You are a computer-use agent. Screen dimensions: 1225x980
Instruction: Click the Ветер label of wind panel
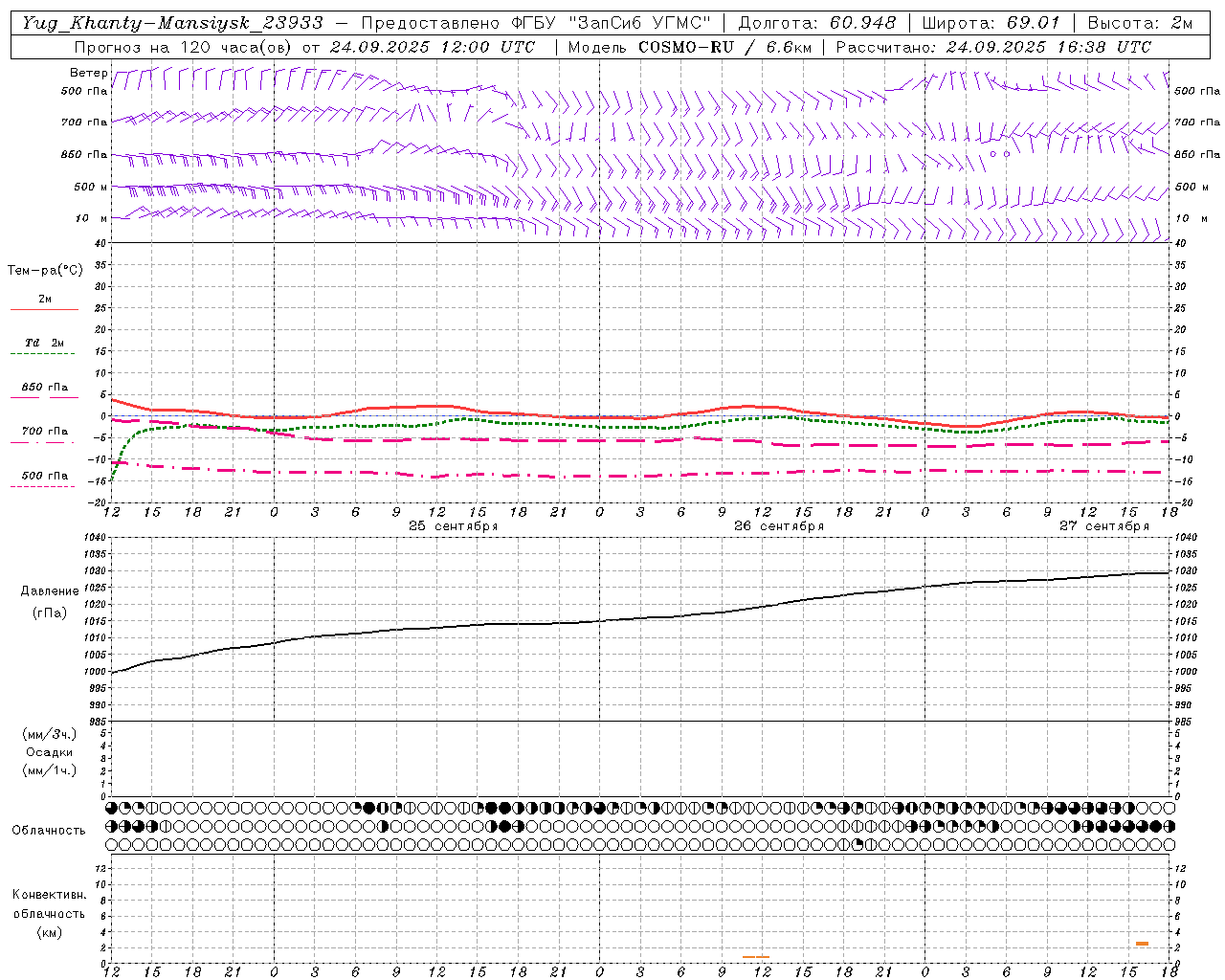[x=89, y=73]
